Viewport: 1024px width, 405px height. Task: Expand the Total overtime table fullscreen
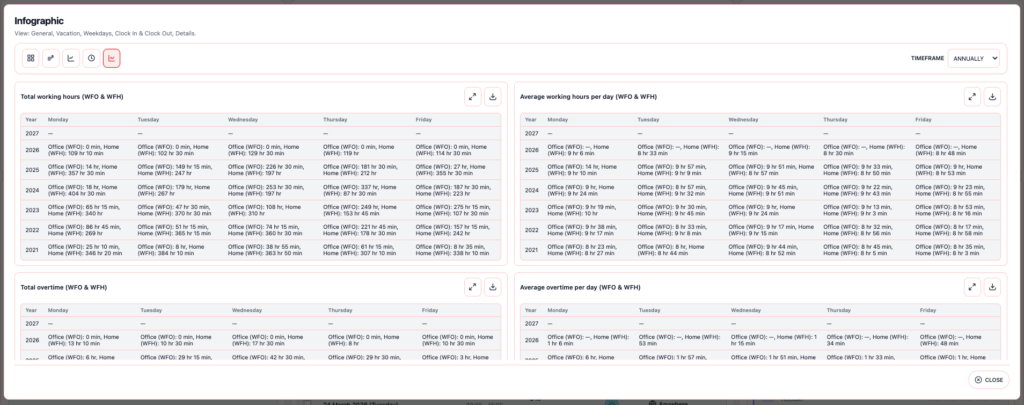click(x=473, y=287)
